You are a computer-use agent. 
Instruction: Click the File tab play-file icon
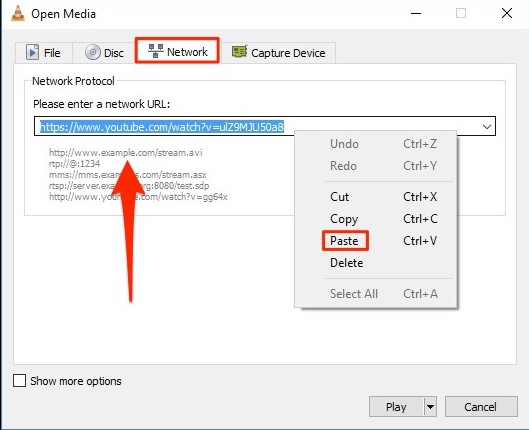(x=32, y=52)
